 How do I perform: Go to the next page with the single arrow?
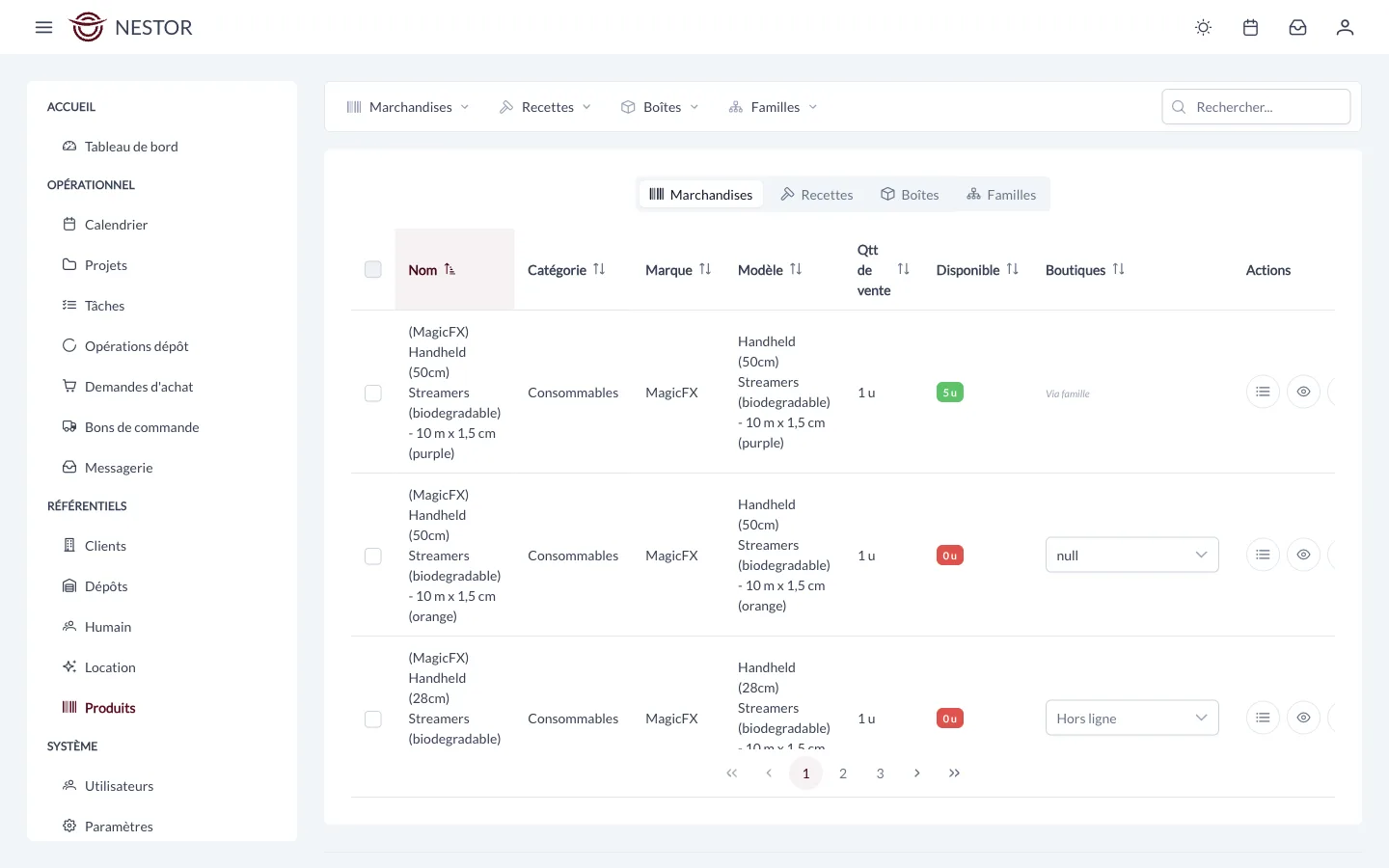[x=916, y=773]
